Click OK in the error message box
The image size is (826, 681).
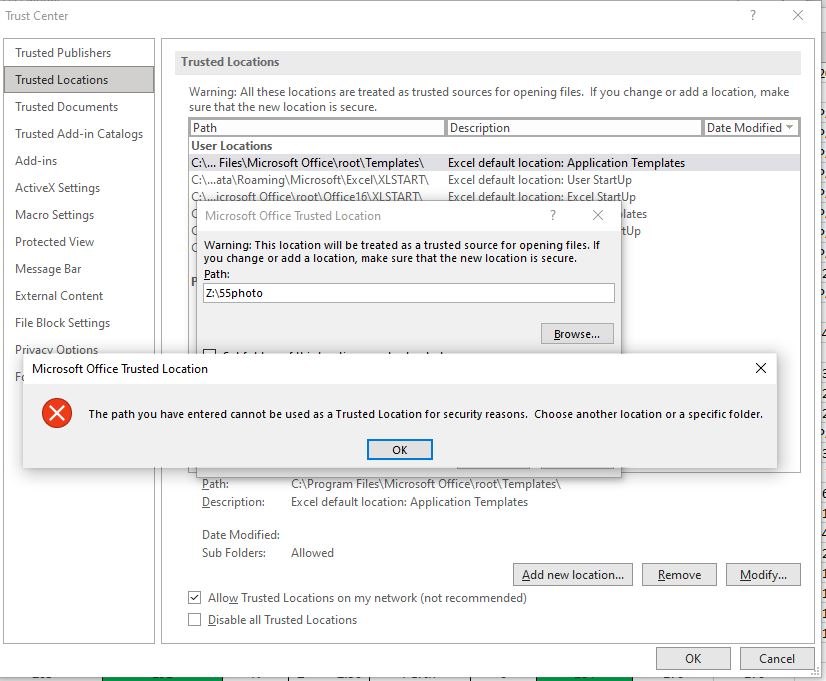[x=399, y=450]
